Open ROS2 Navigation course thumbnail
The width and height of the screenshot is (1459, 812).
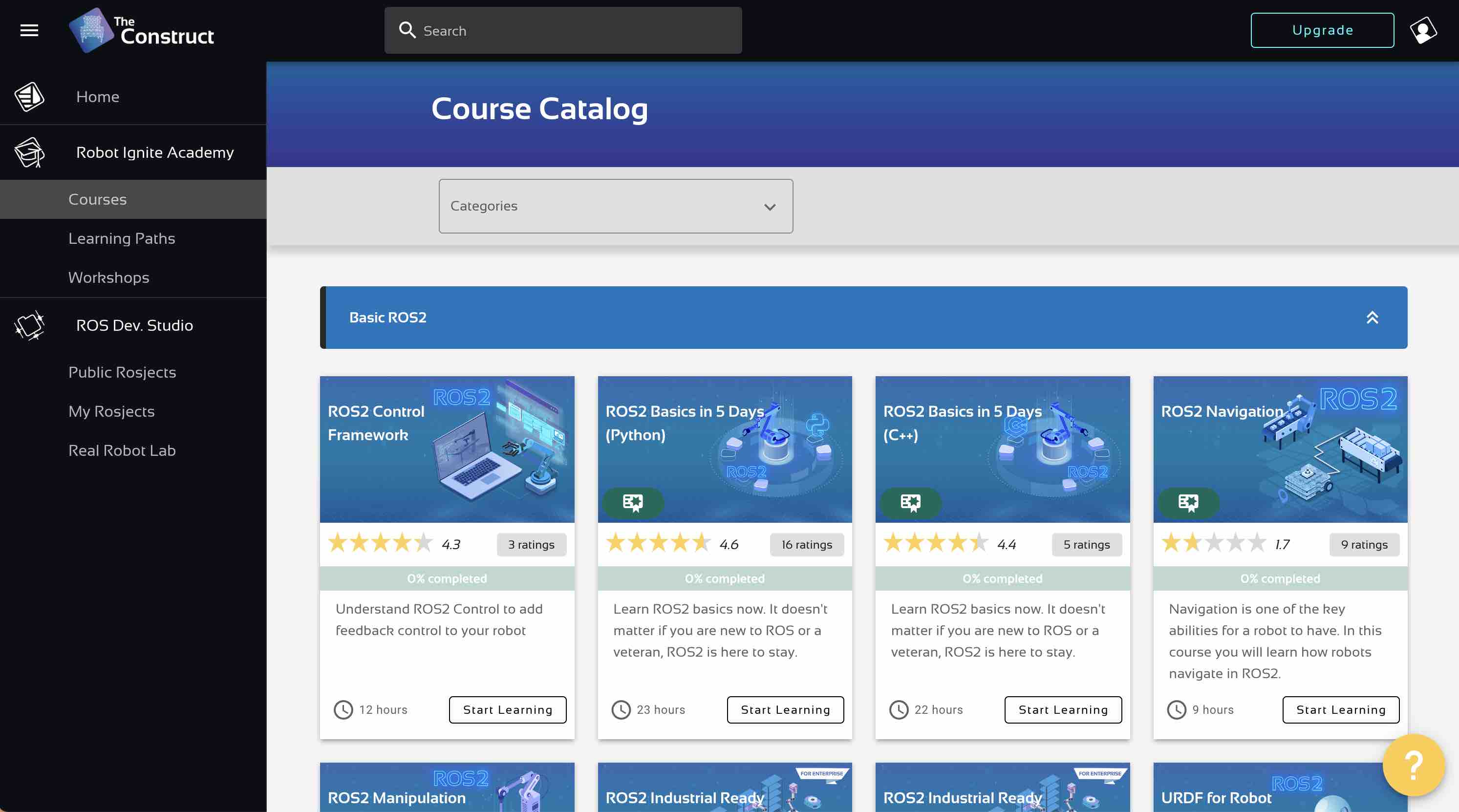point(1281,449)
